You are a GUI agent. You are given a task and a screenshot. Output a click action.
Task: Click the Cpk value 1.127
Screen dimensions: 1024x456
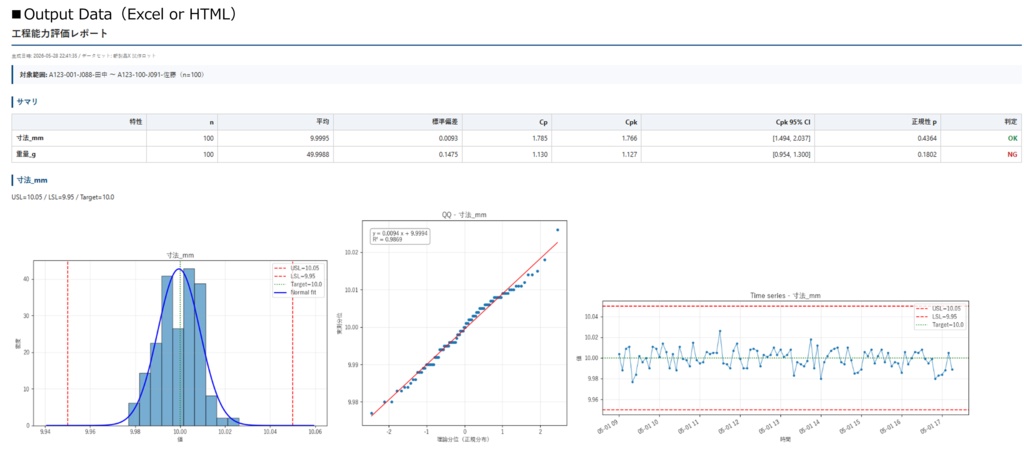(630, 154)
